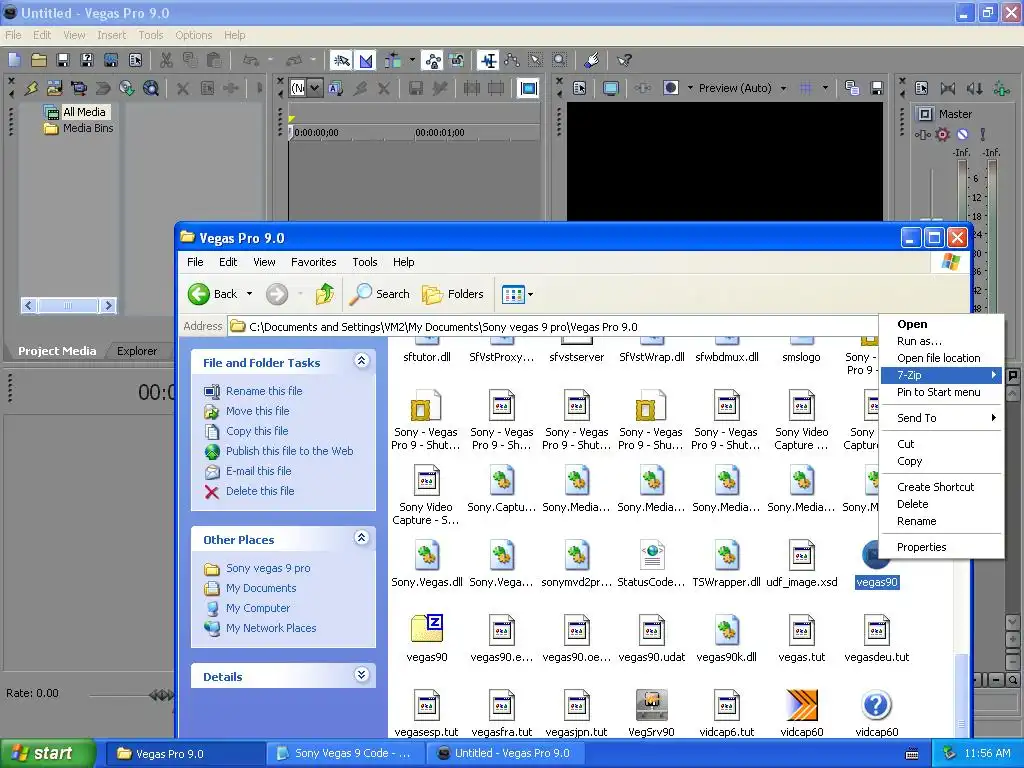
Task: Select Media Bins folder in tree
Action: click(x=88, y=129)
